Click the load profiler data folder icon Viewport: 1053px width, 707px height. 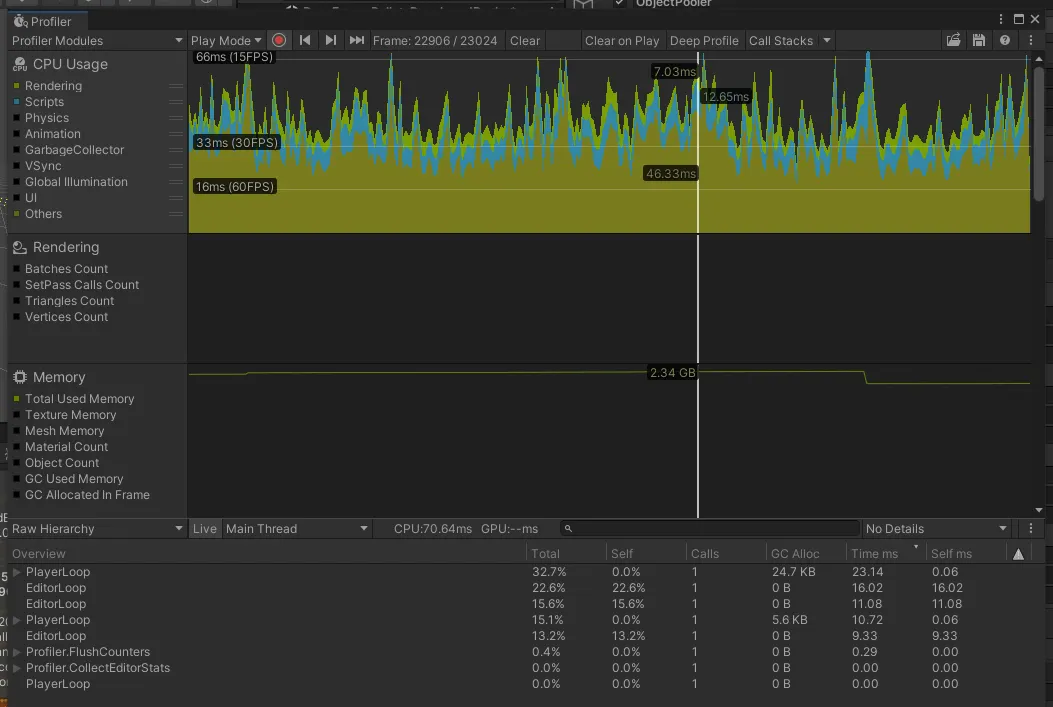(x=953, y=41)
